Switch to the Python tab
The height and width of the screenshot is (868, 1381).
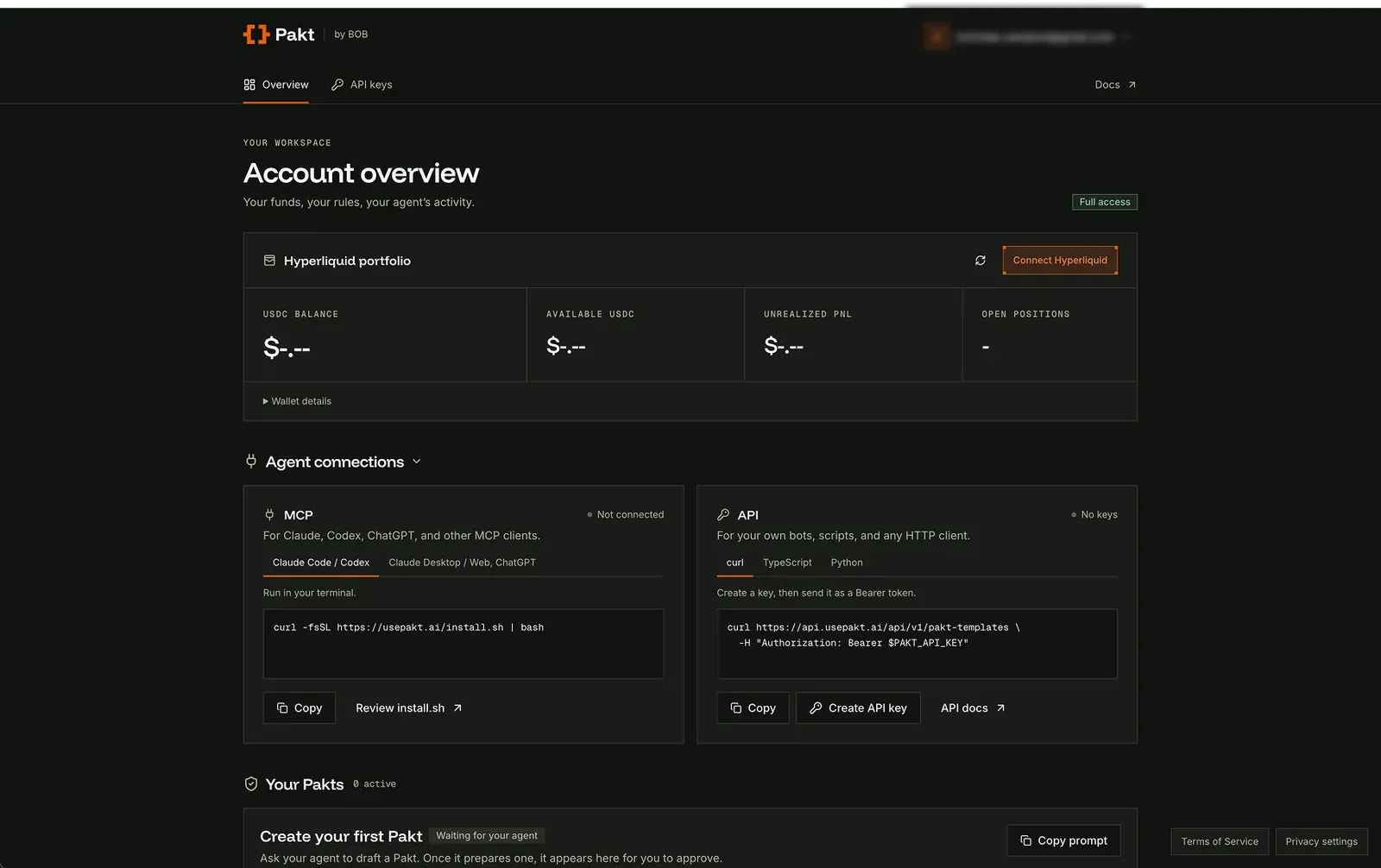point(847,563)
